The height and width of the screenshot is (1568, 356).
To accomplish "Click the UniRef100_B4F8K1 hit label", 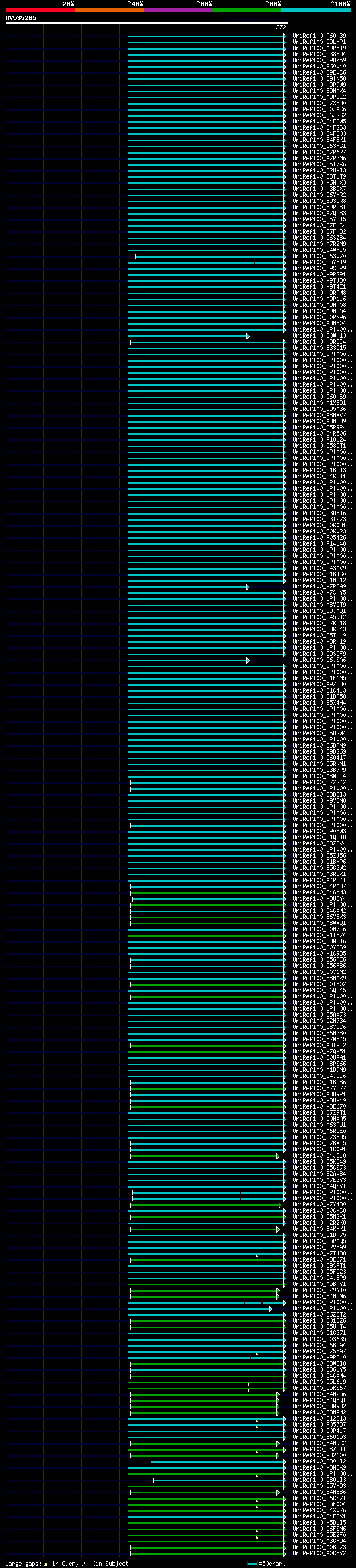I will coord(319,140).
